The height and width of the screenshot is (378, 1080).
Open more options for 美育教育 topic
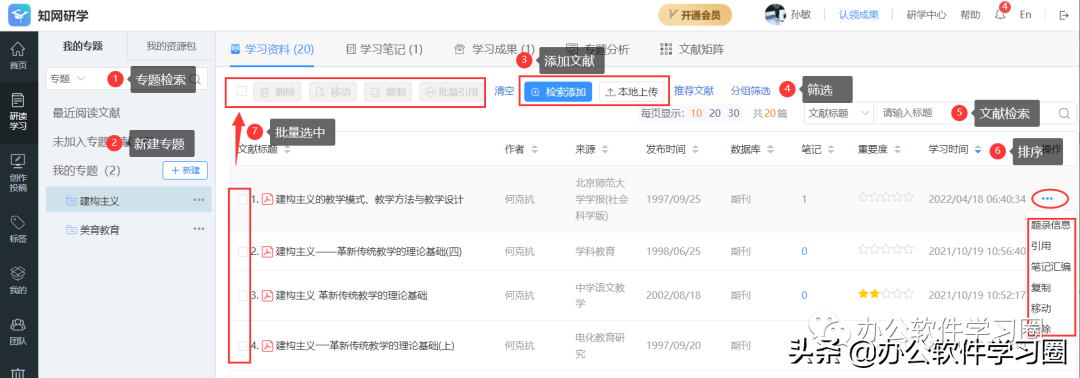tap(199, 229)
